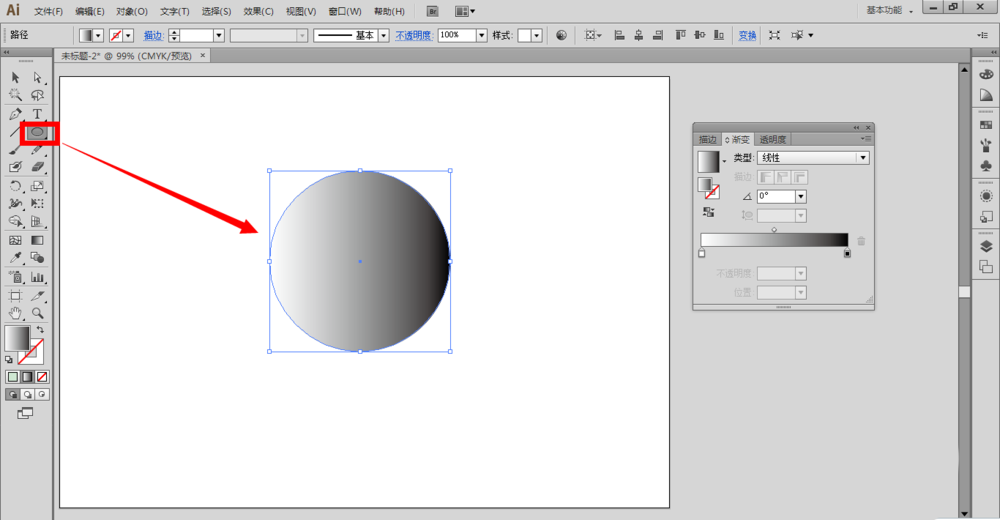
Task: Click the Reverse Gradient icon in the gradient panel
Action: point(709,212)
